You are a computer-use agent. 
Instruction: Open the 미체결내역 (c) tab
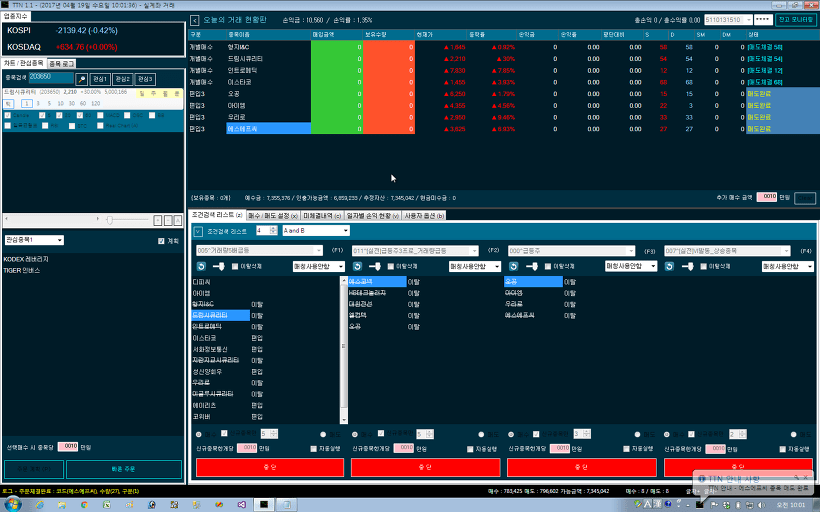(x=322, y=215)
